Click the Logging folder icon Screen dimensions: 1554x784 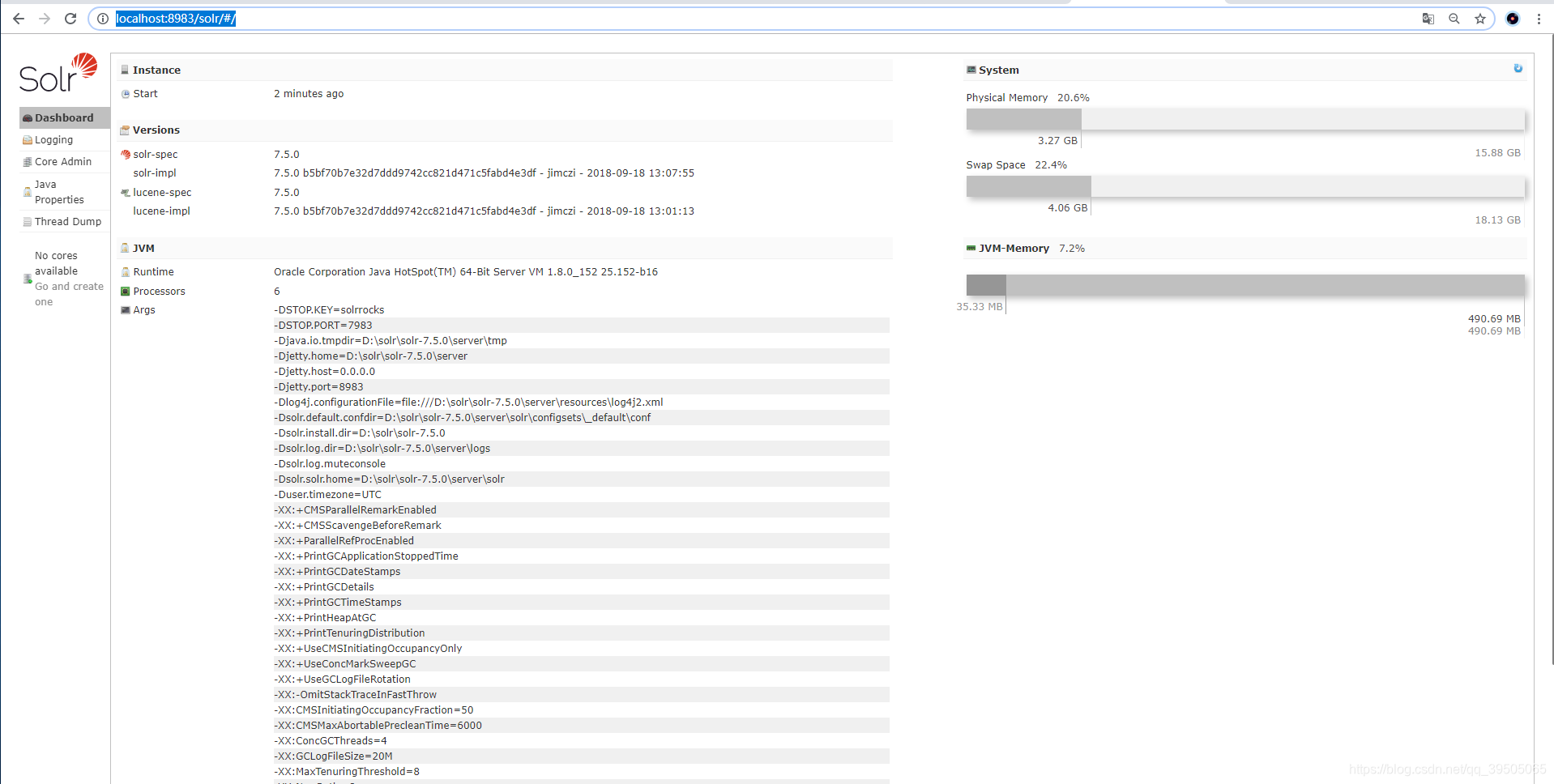[x=28, y=140]
